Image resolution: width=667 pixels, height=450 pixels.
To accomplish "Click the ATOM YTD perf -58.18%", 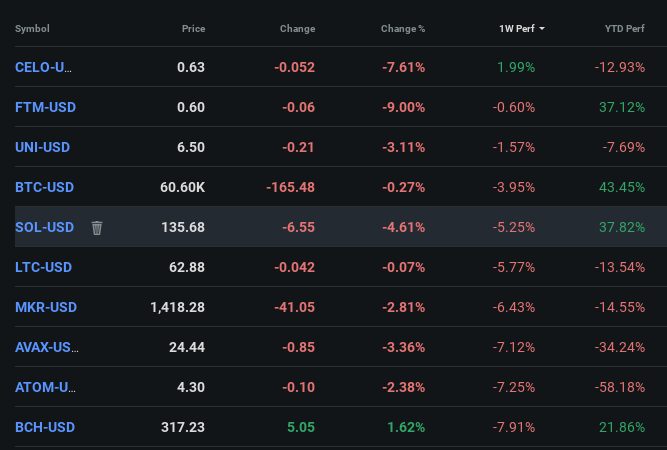I will pyautogui.click(x=620, y=387).
